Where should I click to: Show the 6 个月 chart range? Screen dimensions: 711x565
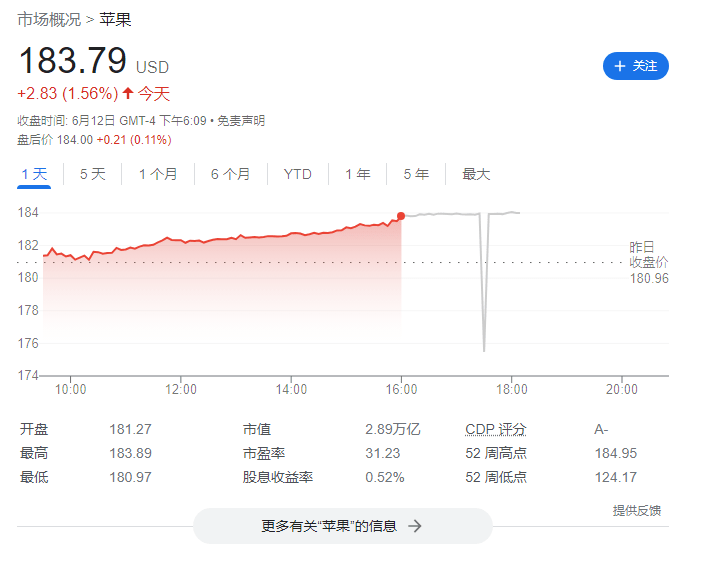tap(230, 174)
